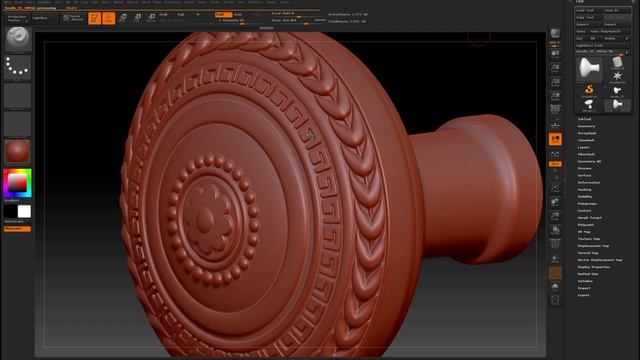Open the red material sphere selector
The image size is (640, 360).
[18, 151]
